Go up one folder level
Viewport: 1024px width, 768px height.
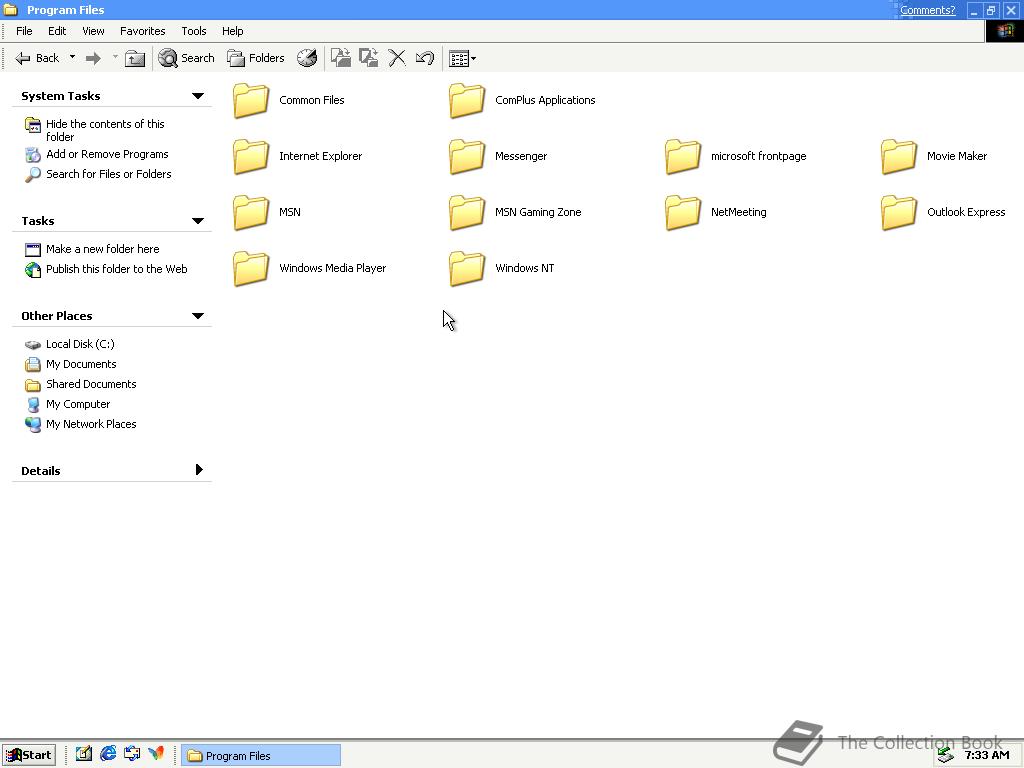tap(135, 58)
